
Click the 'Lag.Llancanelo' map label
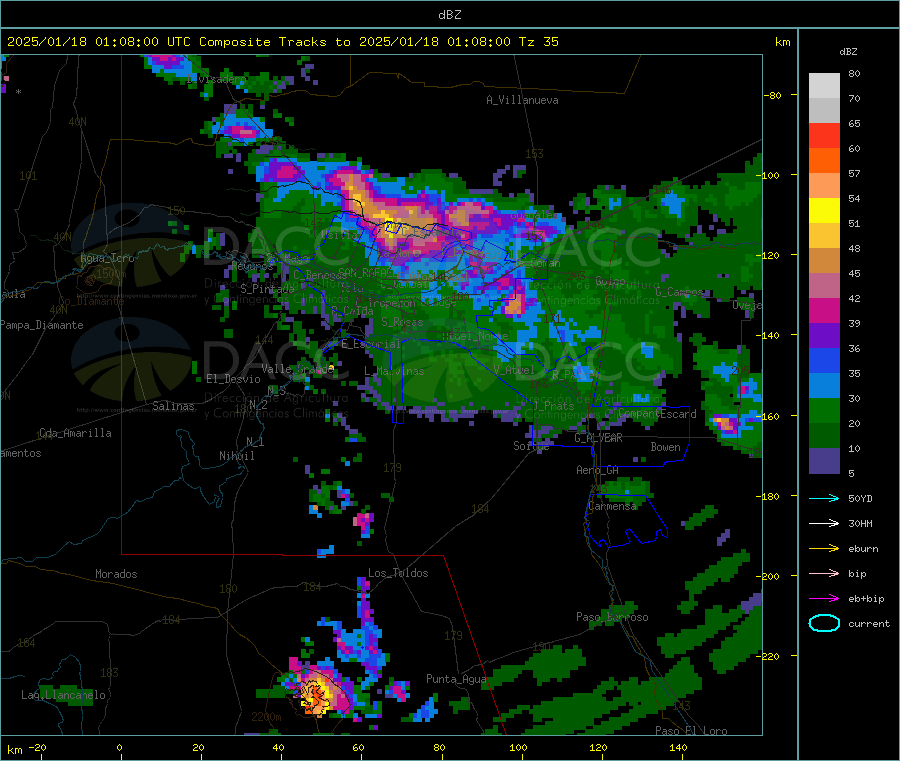[x=63, y=695]
